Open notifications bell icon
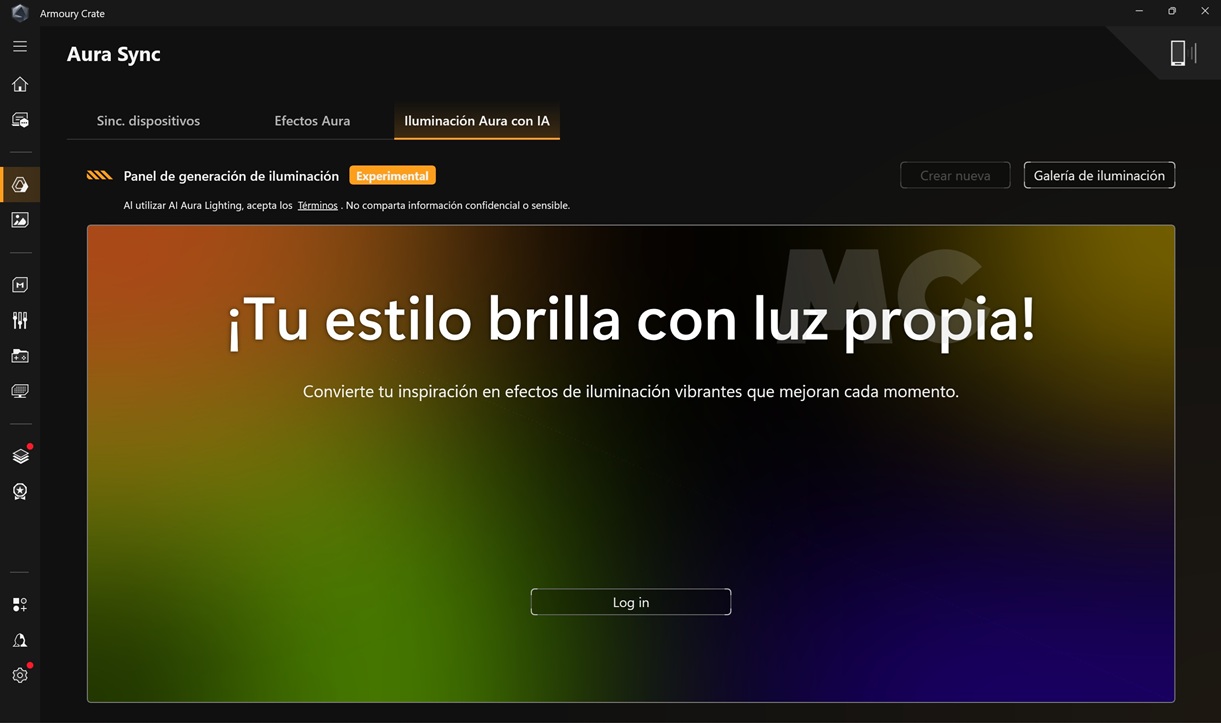This screenshot has width=1221, height=723. 20,640
